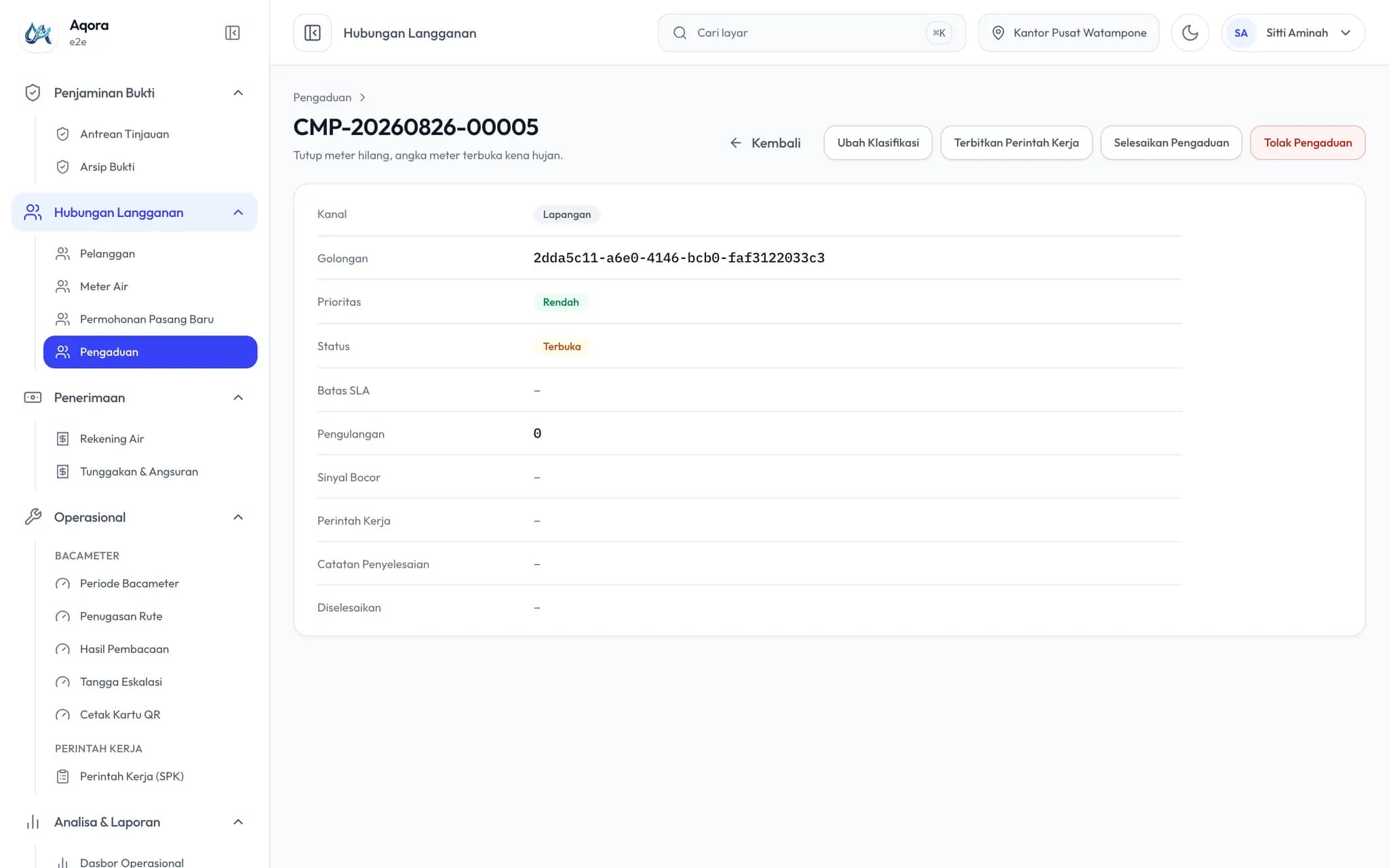Click the Pengaduan breadcrumb link
Viewport: 1389px width, 868px height.
coord(322,98)
